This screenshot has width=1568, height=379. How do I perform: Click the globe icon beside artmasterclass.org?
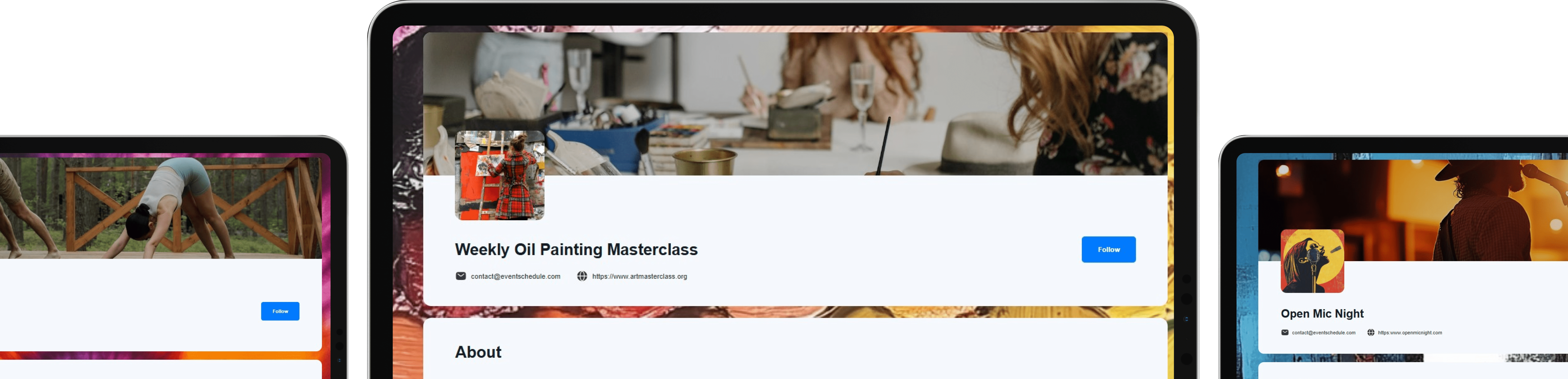pos(582,276)
